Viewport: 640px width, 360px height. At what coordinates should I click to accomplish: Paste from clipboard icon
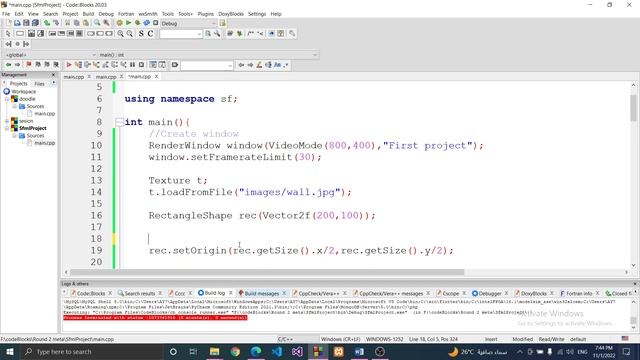pyautogui.click(x=86, y=23)
